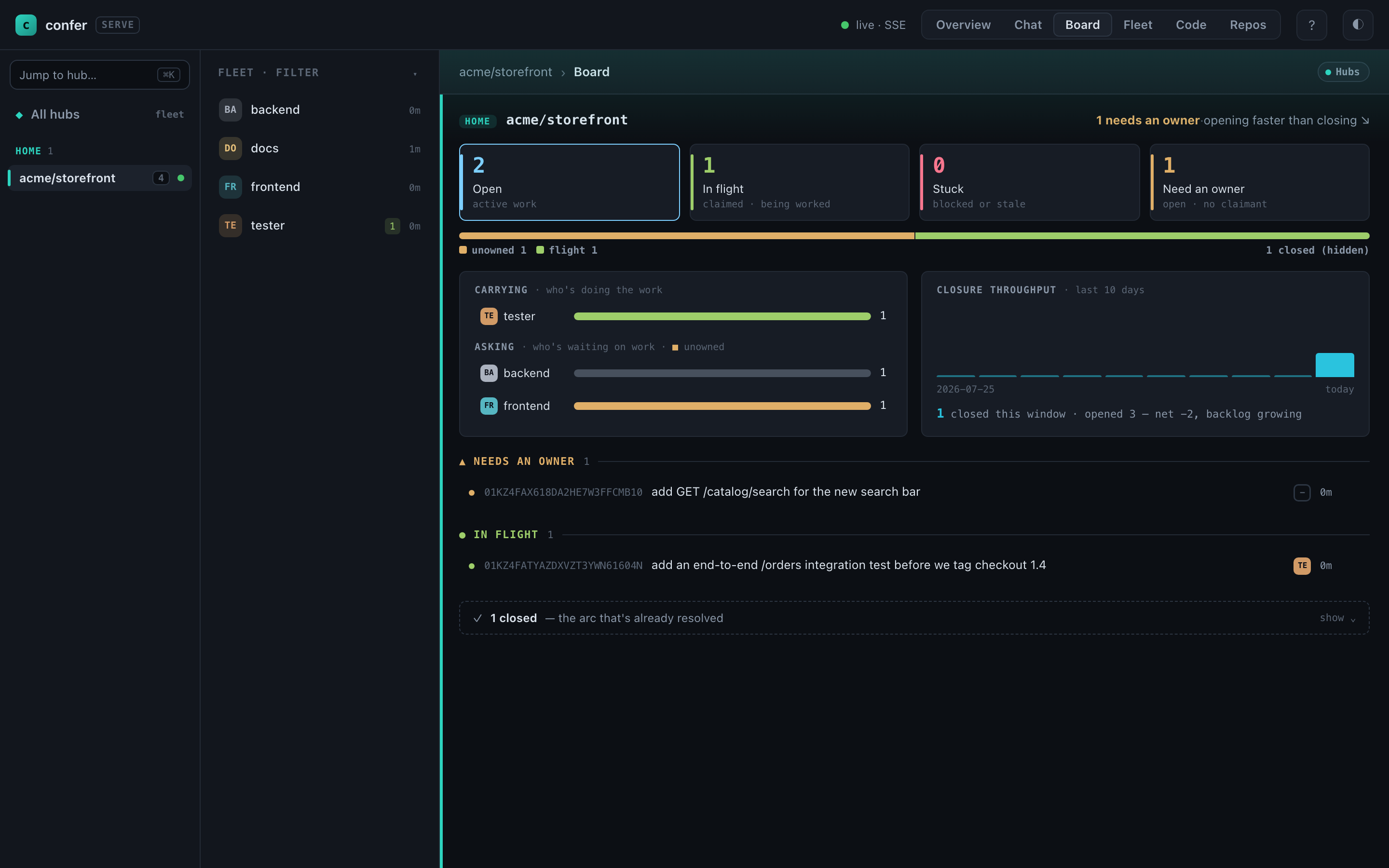This screenshot has height=868, width=1389.
Task: Select acme/storefront hub in sidebar
Action: pyautogui.click(x=100, y=178)
